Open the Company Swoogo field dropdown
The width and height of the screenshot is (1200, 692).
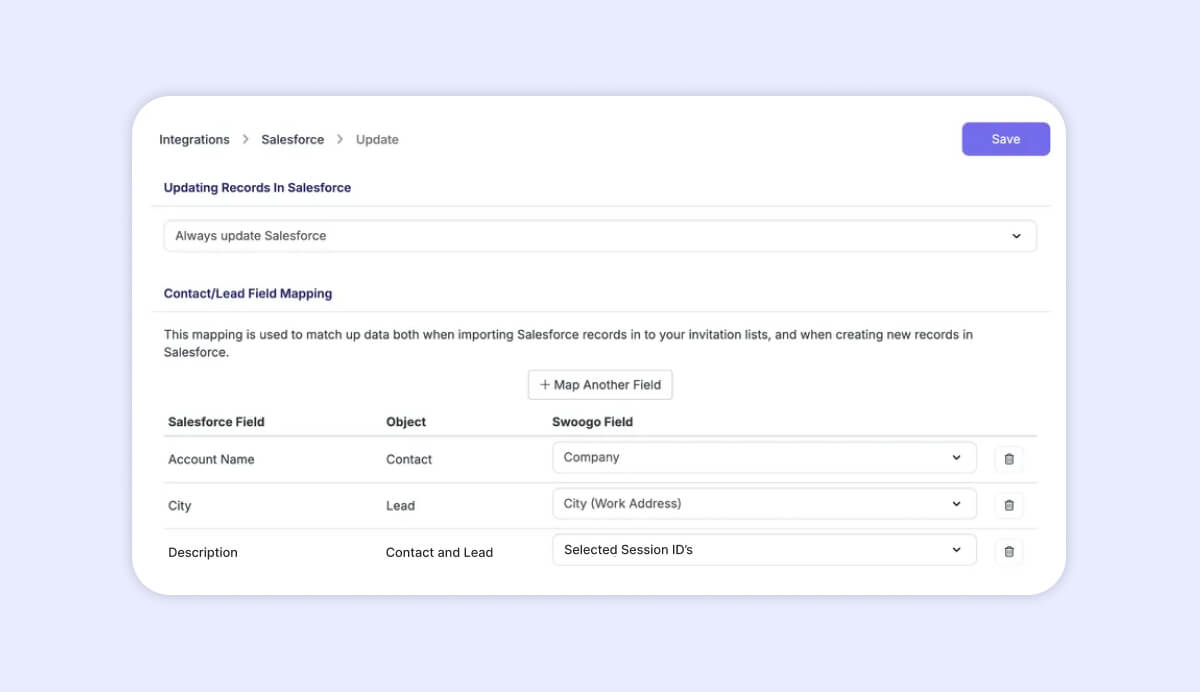764,458
